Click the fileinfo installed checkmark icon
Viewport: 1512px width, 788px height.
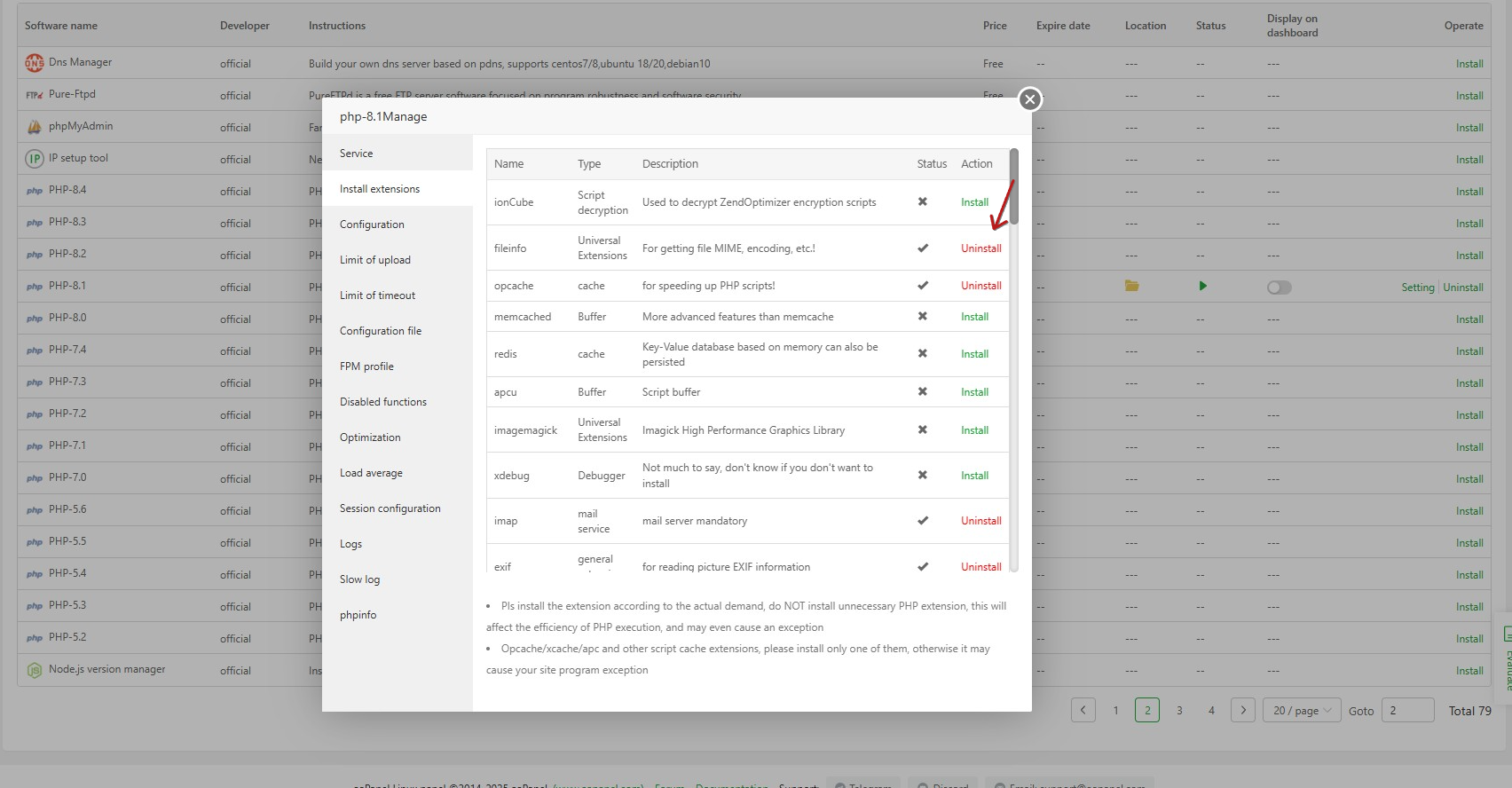pyautogui.click(x=923, y=248)
